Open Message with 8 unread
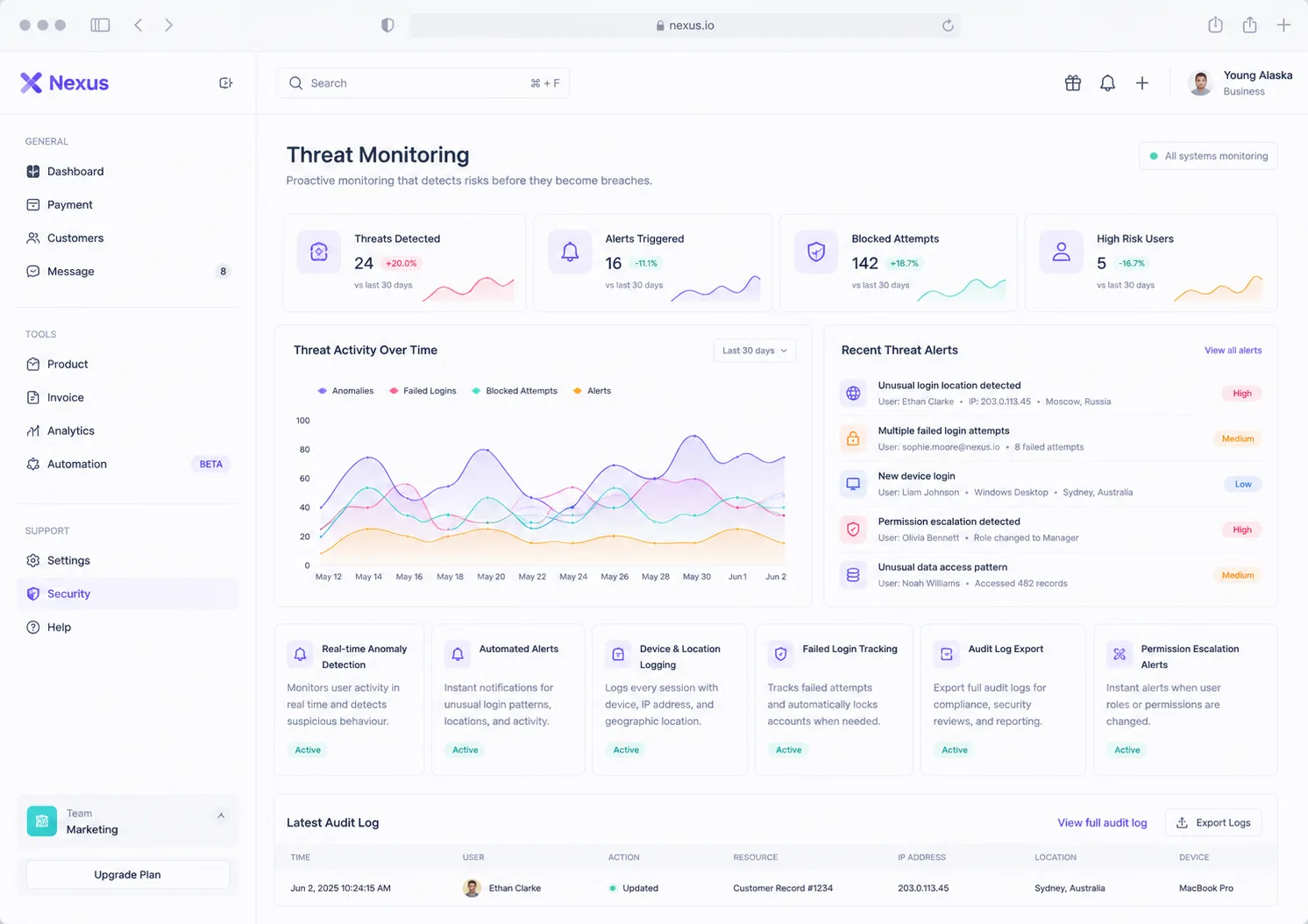The width and height of the screenshot is (1308, 924). [x=128, y=271]
